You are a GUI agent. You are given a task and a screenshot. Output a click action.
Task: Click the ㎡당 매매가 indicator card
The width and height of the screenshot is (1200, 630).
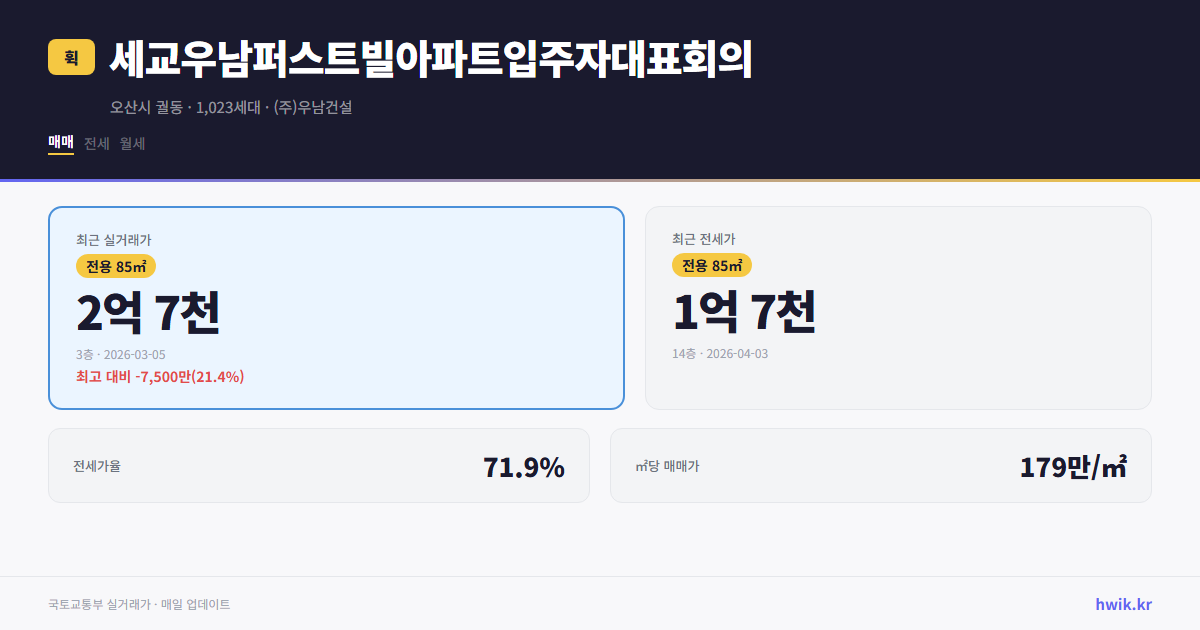(x=880, y=465)
